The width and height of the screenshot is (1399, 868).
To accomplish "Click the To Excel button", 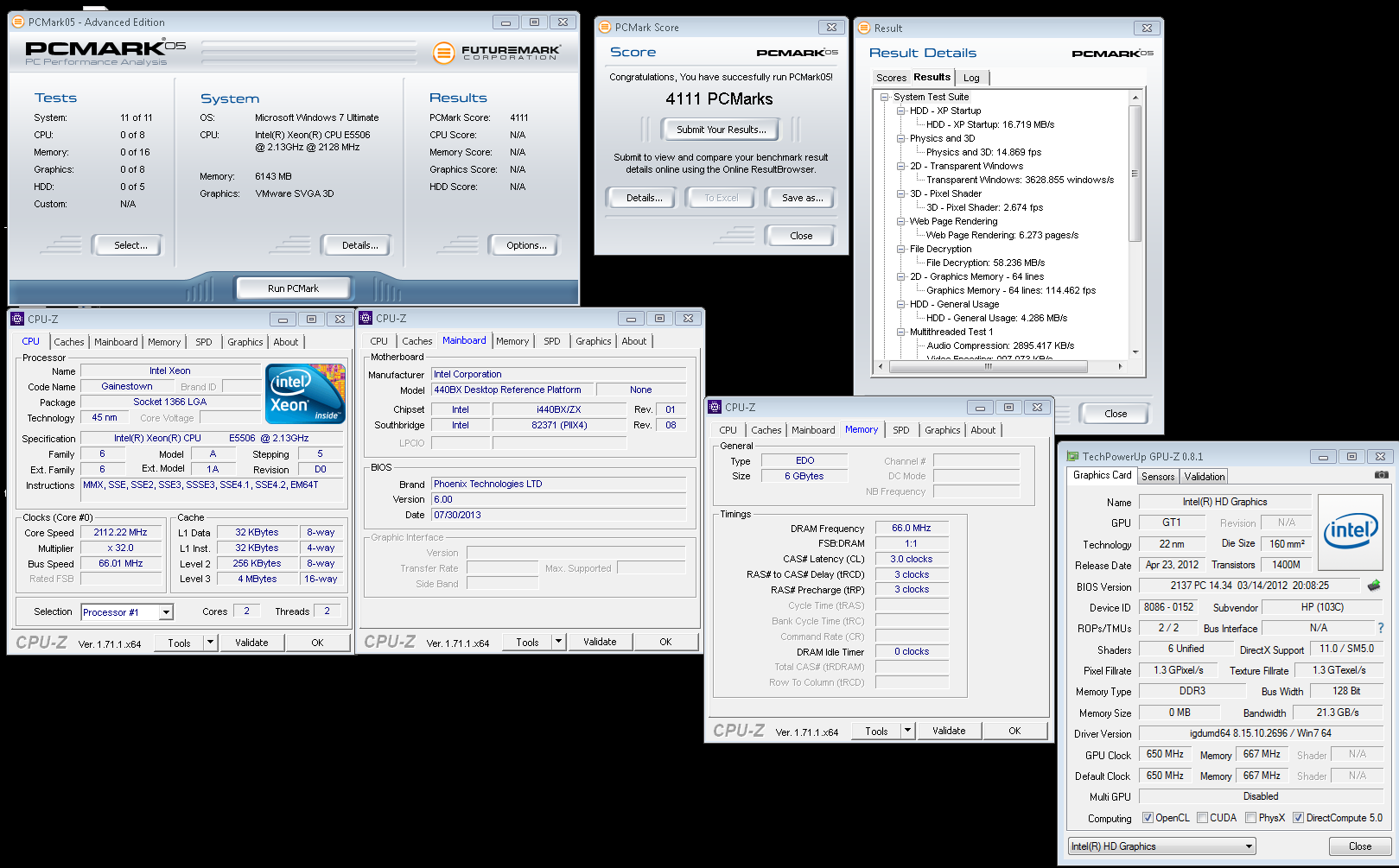I will pyautogui.click(x=722, y=198).
